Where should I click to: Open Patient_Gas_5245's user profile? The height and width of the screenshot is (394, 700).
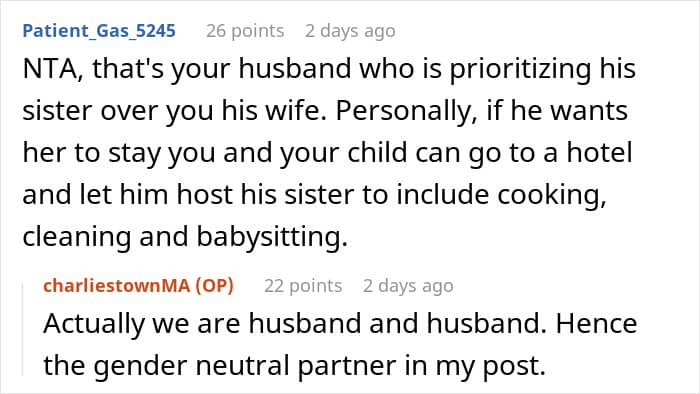pos(99,31)
